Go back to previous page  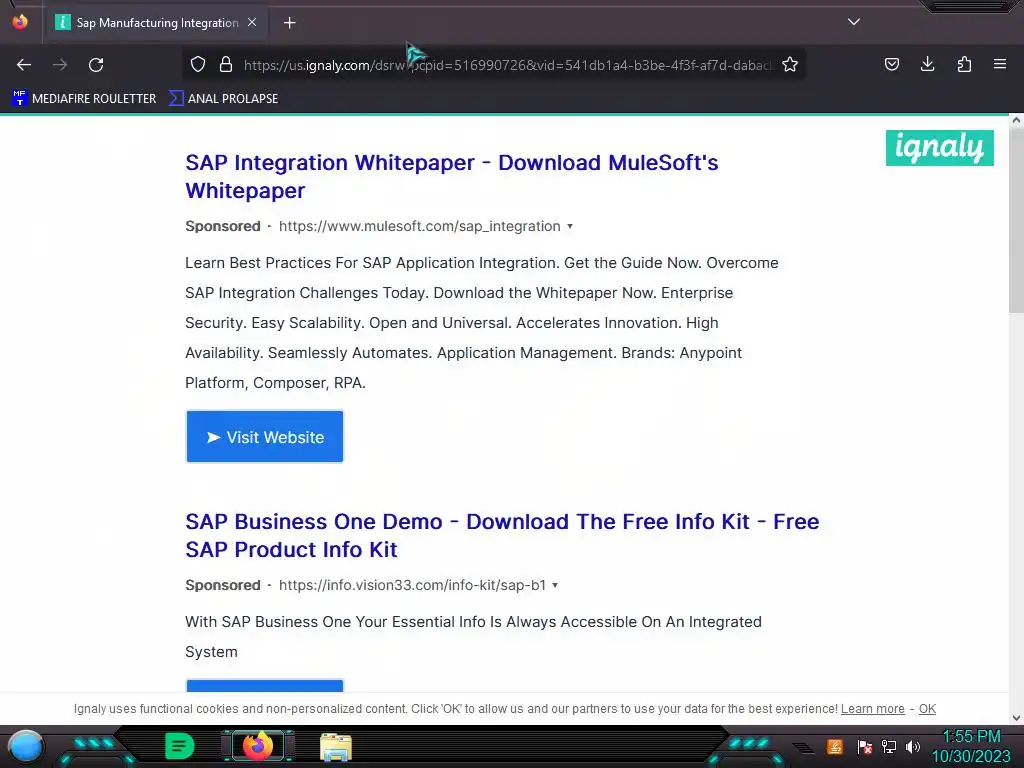[24, 65]
